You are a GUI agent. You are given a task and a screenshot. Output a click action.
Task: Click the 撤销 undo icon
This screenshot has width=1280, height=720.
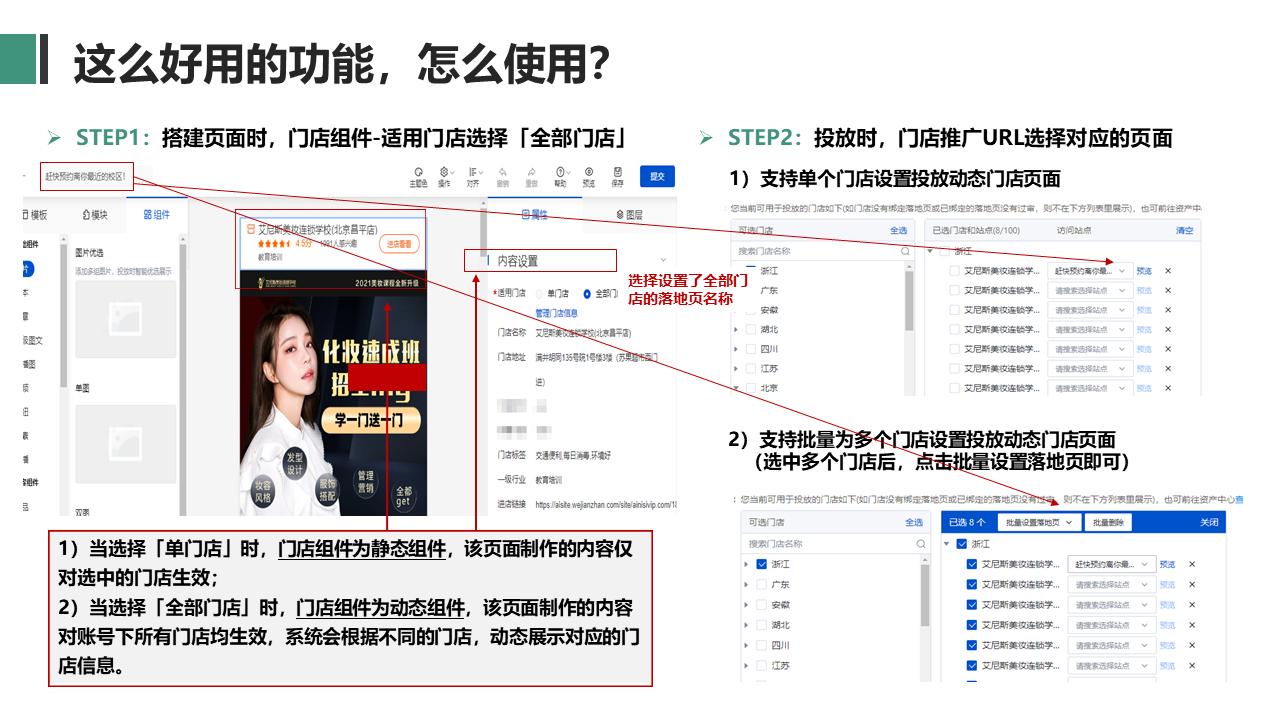point(503,172)
